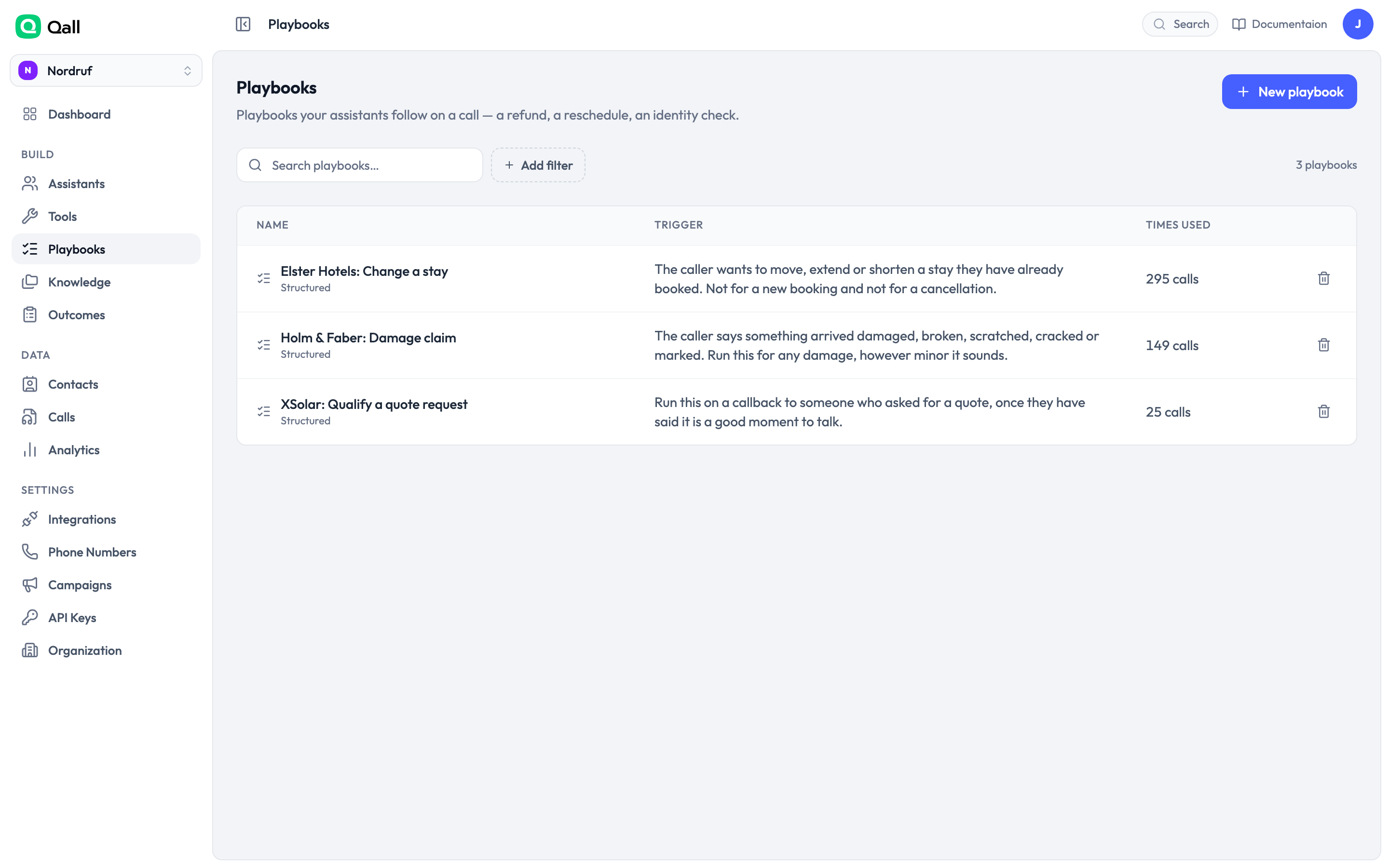Open the Assistants page
1389x868 pixels.
coord(106,184)
